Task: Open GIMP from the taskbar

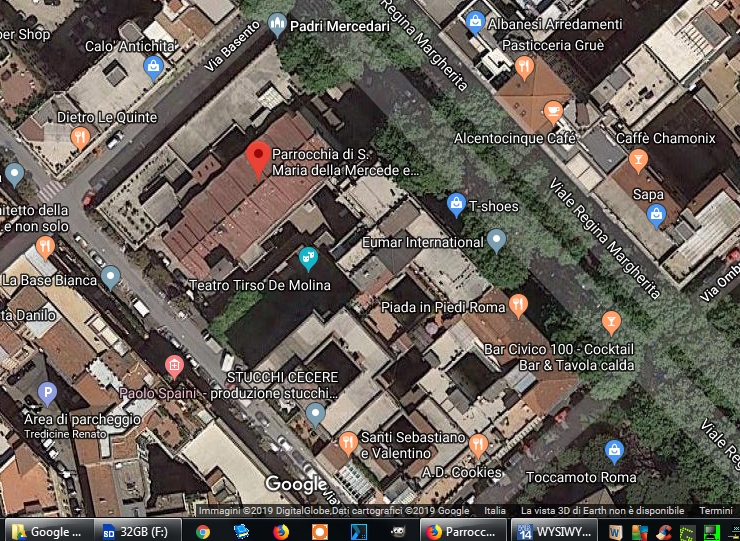Action: [398, 532]
